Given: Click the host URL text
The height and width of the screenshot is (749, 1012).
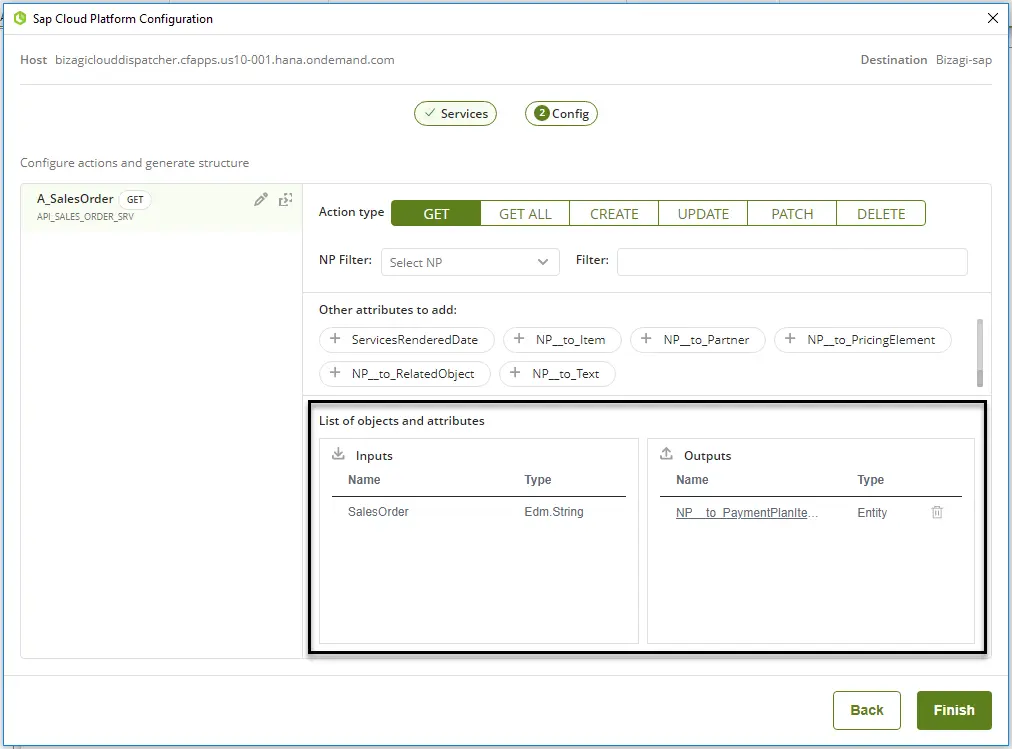Looking at the screenshot, I should point(225,60).
